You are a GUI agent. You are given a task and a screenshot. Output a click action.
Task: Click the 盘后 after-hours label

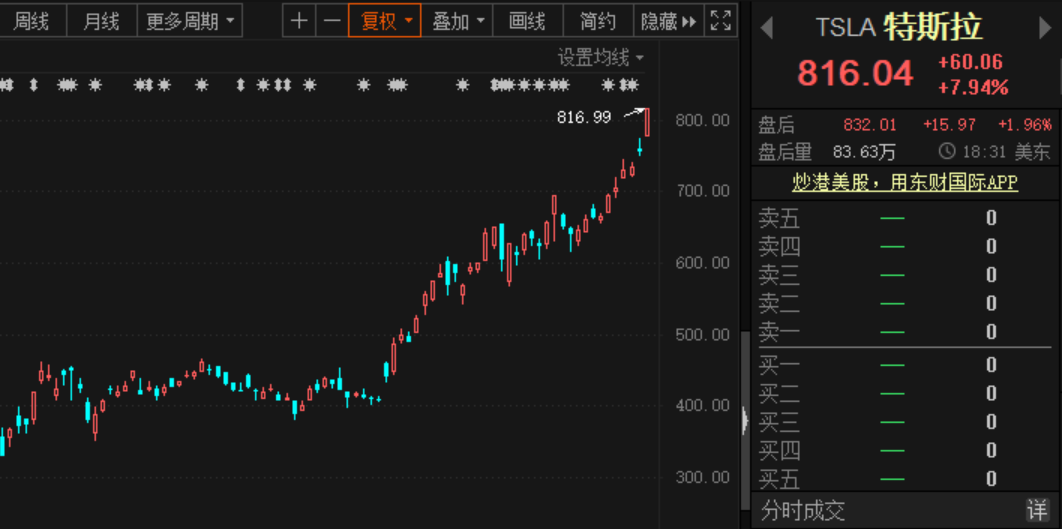777,125
